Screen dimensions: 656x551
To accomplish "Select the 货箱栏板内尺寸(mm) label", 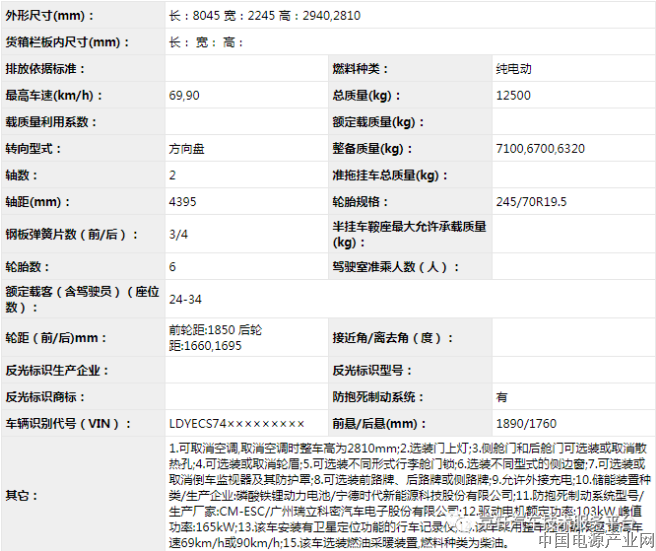I will pos(67,42).
